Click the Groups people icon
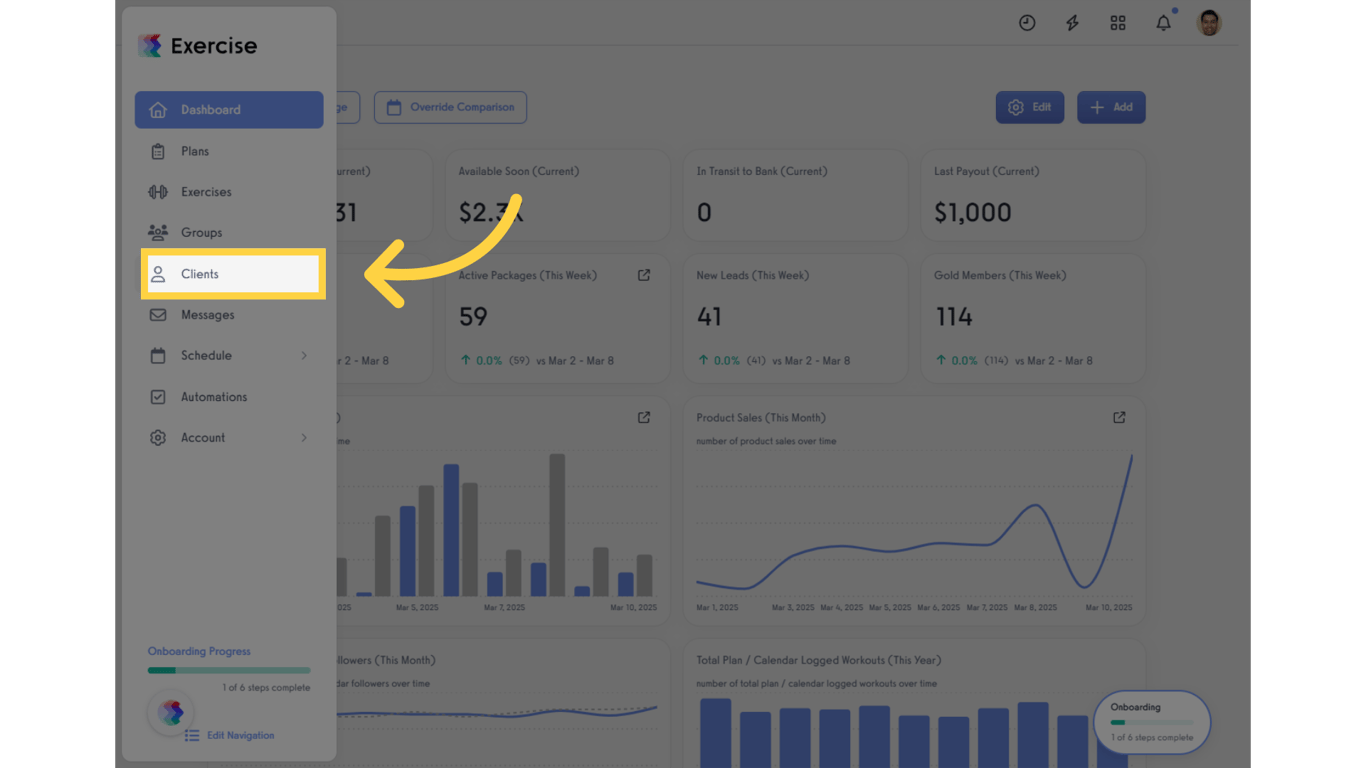Image resolution: width=1366 pixels, height=768 pixels. coord(158,233)
